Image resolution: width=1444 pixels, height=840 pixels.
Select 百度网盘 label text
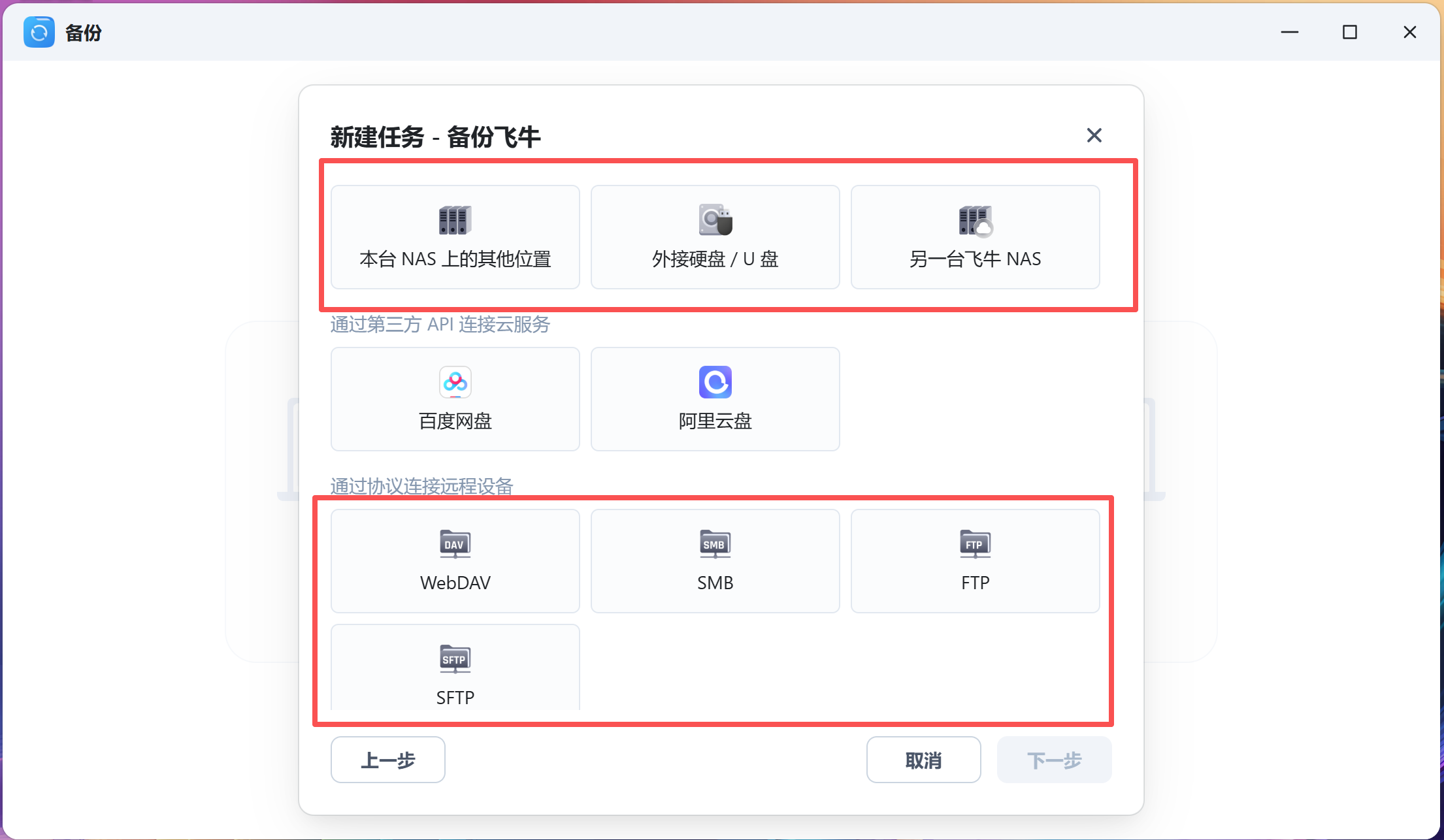(455, 421)
